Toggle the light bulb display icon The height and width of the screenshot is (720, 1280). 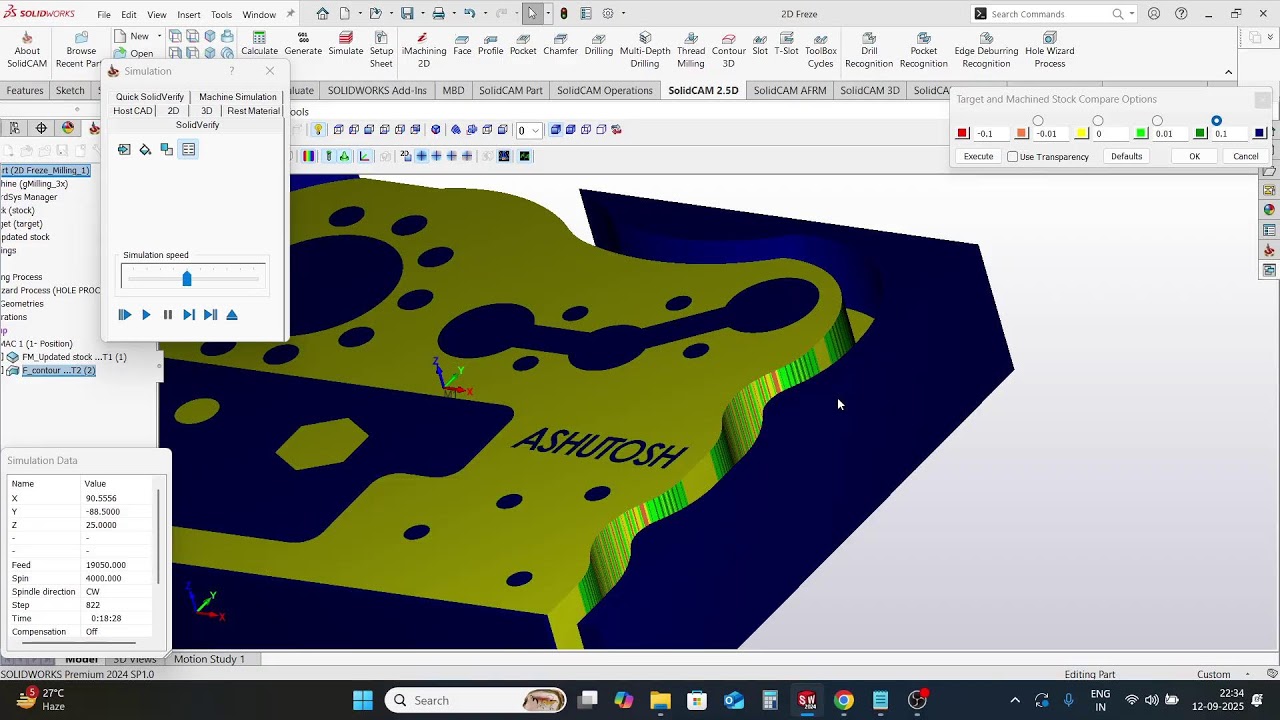click(x=318, y=129)
